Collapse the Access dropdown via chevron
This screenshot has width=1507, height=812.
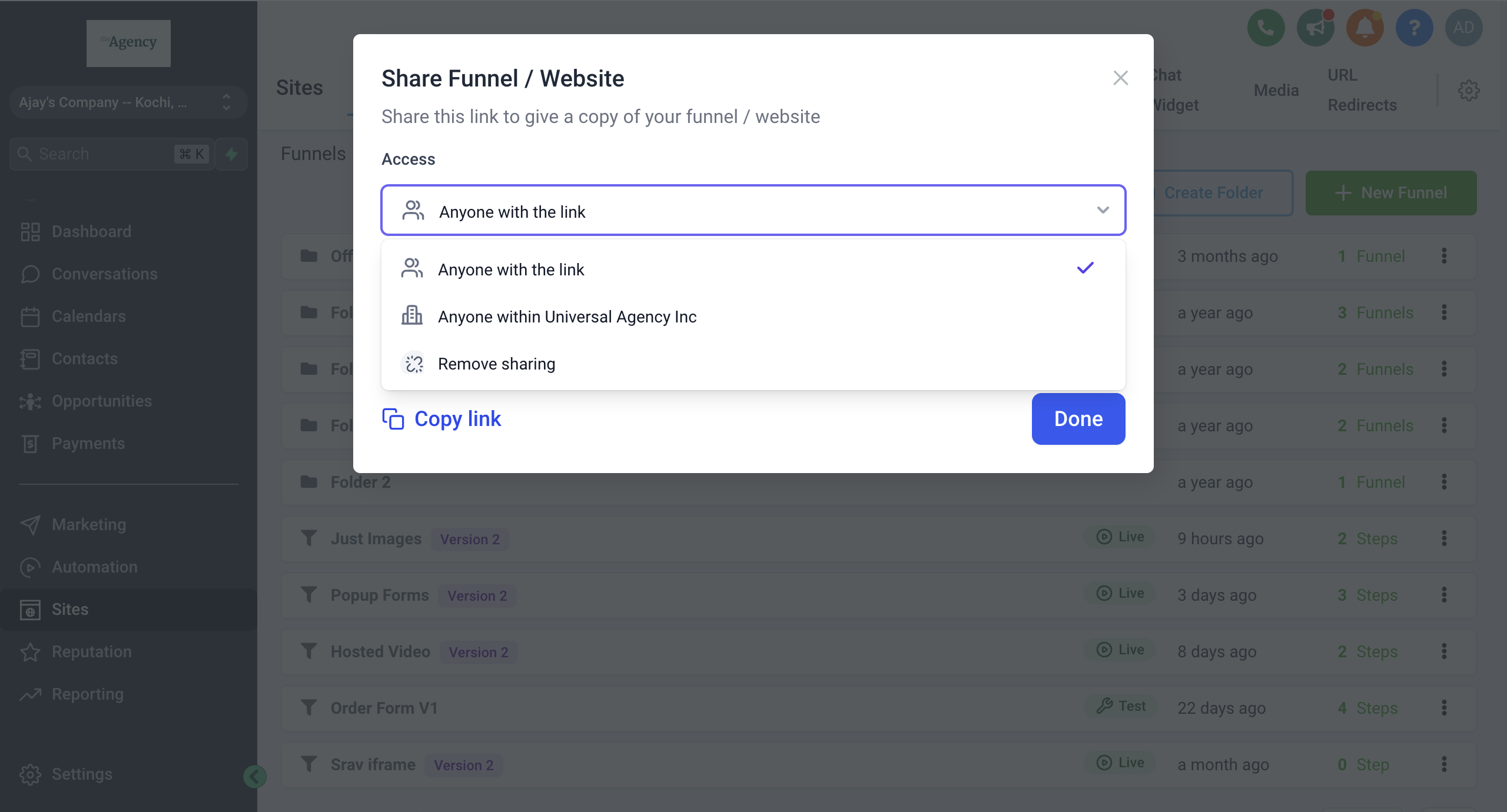(x=1103, y=210)
